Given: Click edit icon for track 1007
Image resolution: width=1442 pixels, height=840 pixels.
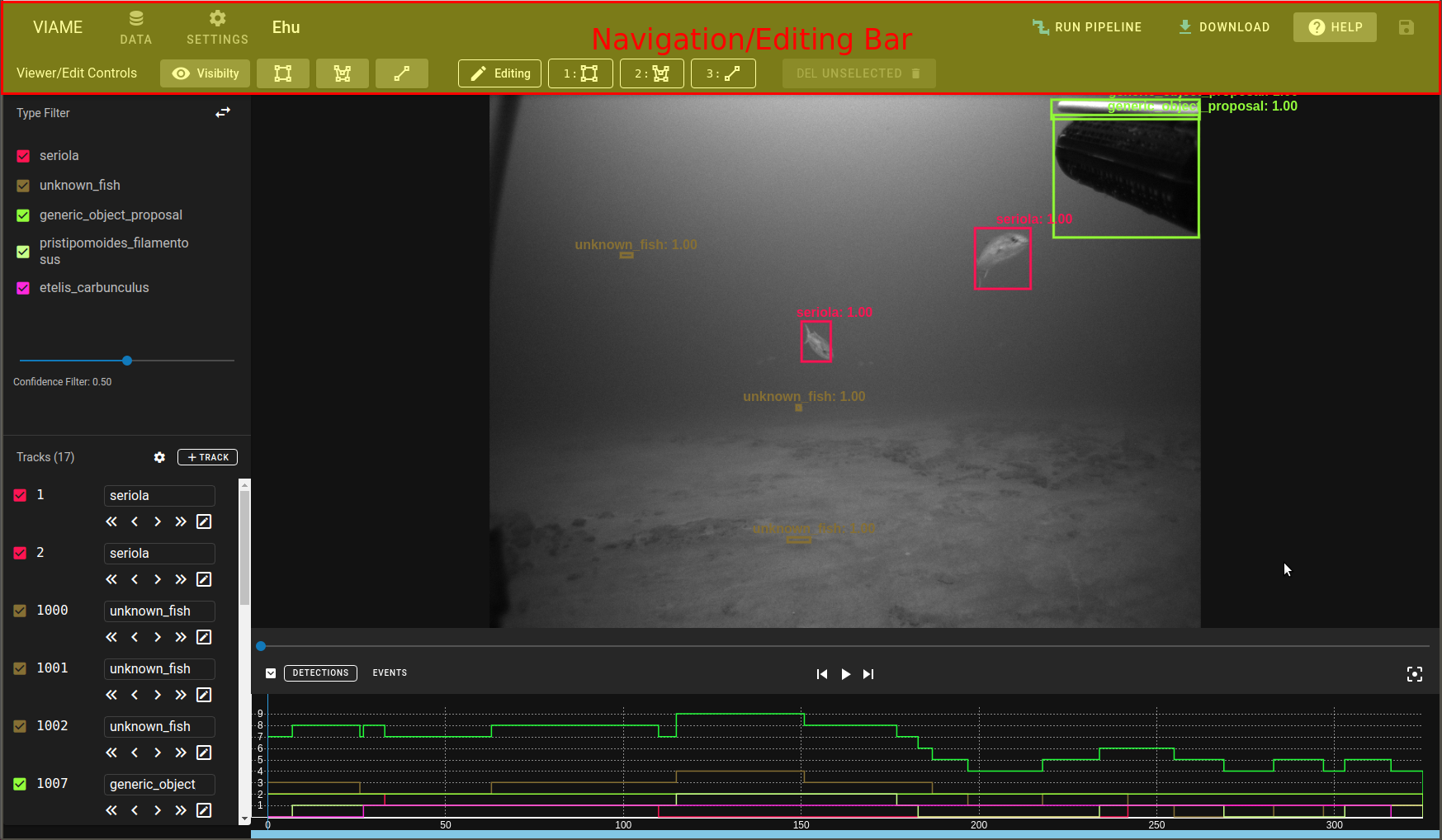Looking at the screenshot, I should pyautogui.click(x=204, y=810).
